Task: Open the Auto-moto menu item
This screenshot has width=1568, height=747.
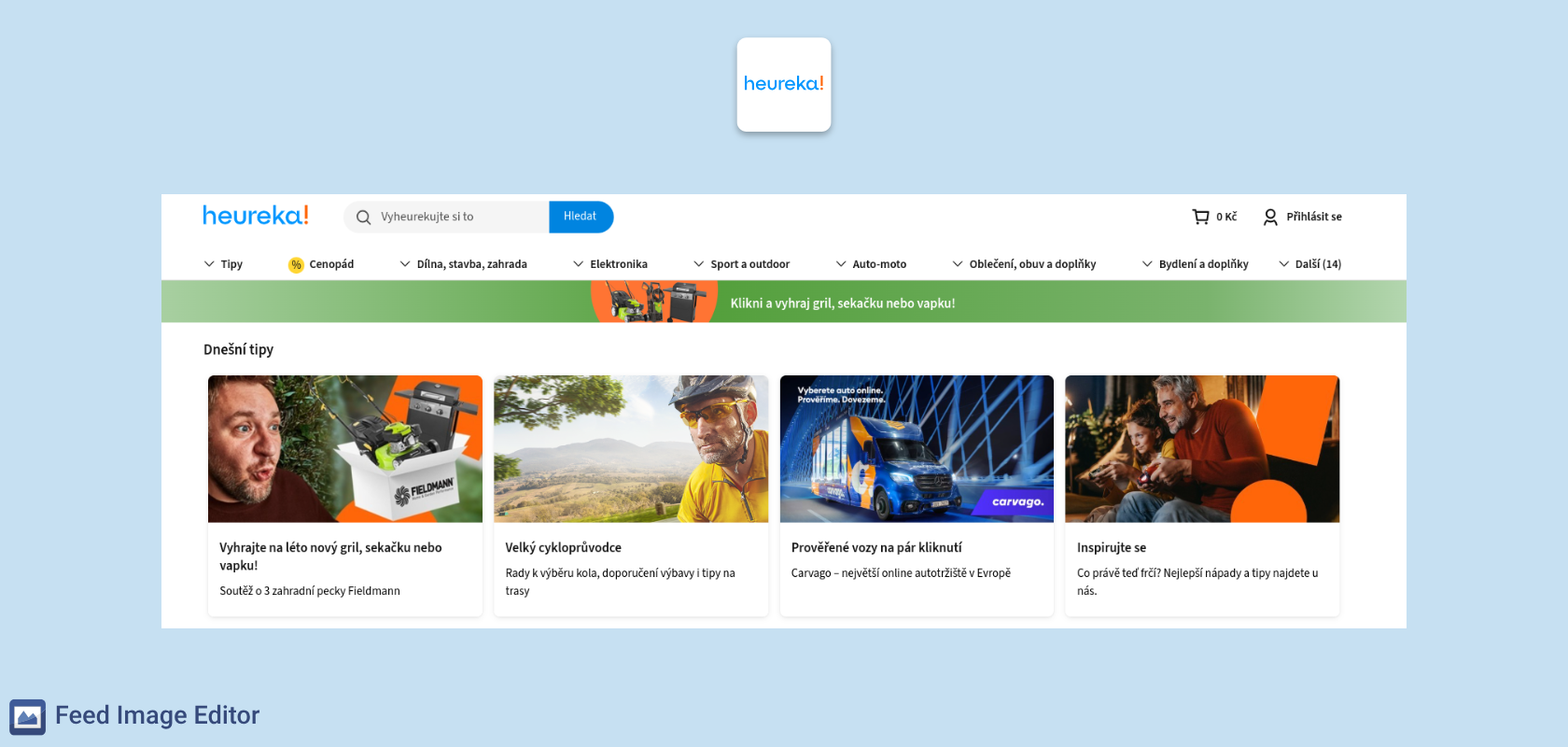Action: pyautogui.click(x=871, y=264)
